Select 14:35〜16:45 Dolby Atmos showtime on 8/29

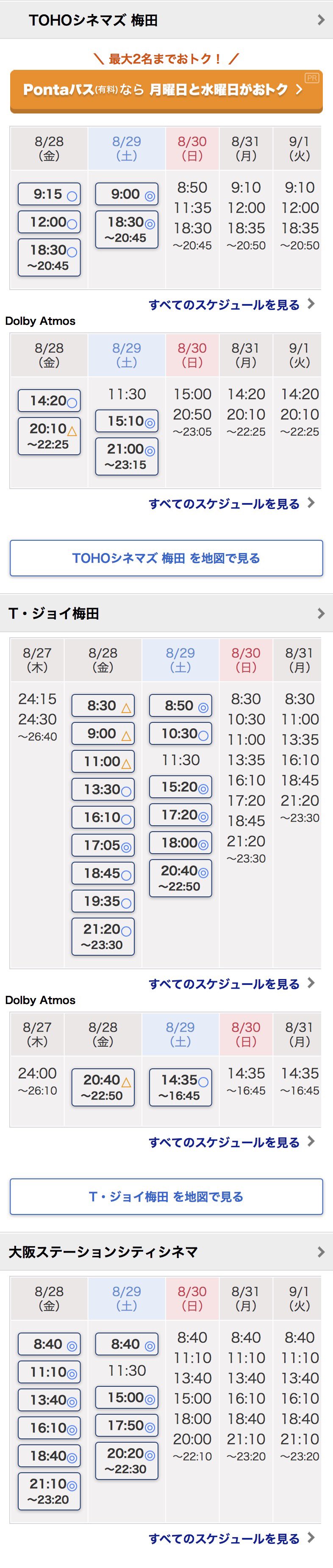click(x=180, y=1087)
